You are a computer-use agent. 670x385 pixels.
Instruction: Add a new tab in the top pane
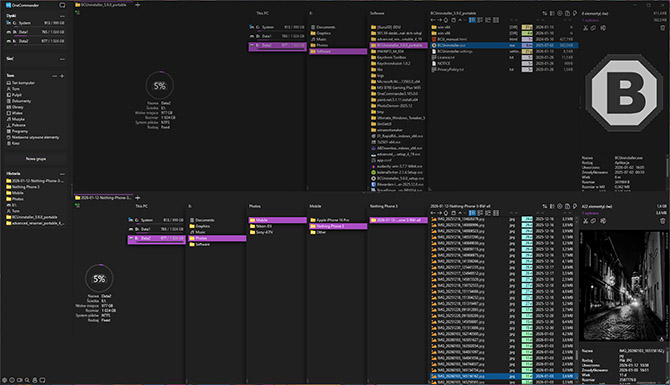click(x=138, y=5)
